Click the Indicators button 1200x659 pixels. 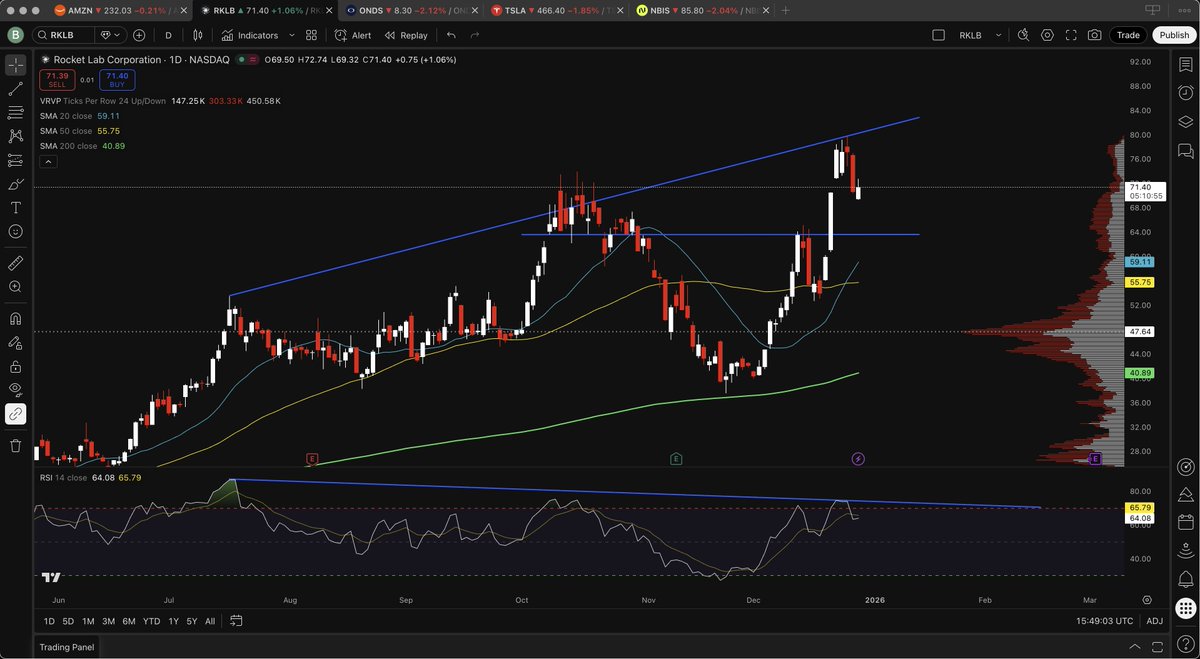250,35
